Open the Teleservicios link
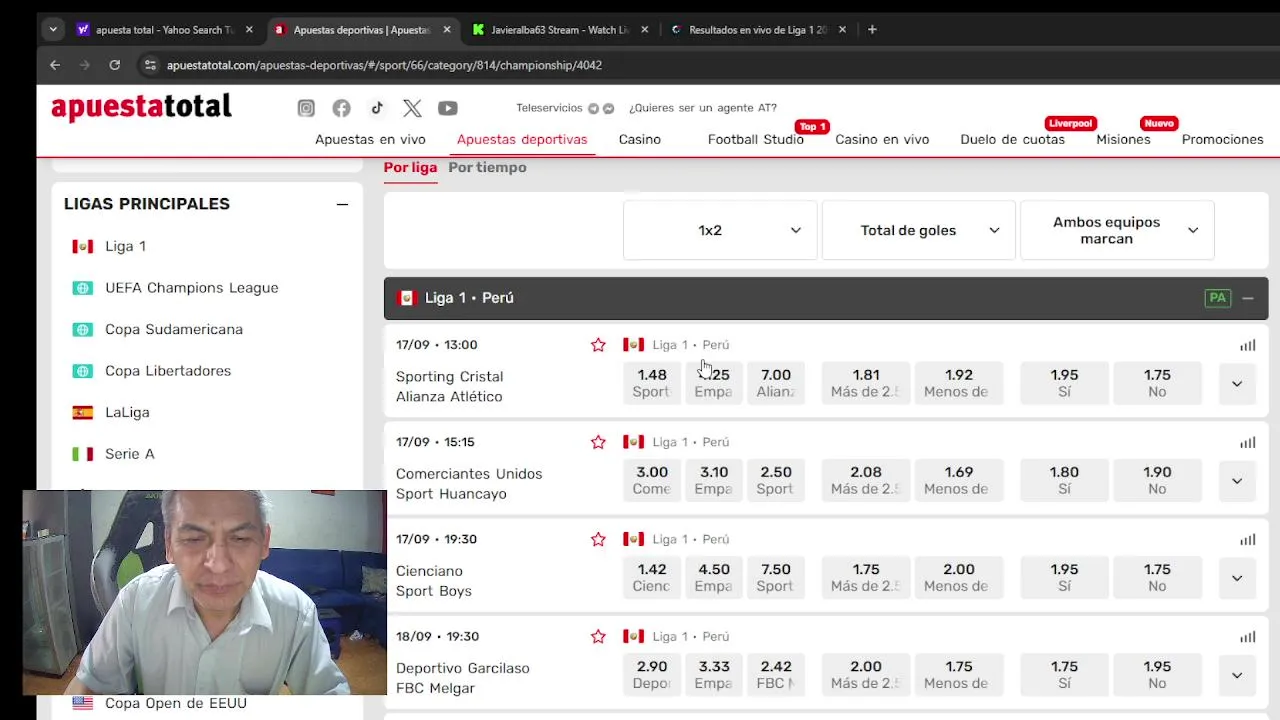This screenshot has height=720, width=1280. click(x=564, y=108)
